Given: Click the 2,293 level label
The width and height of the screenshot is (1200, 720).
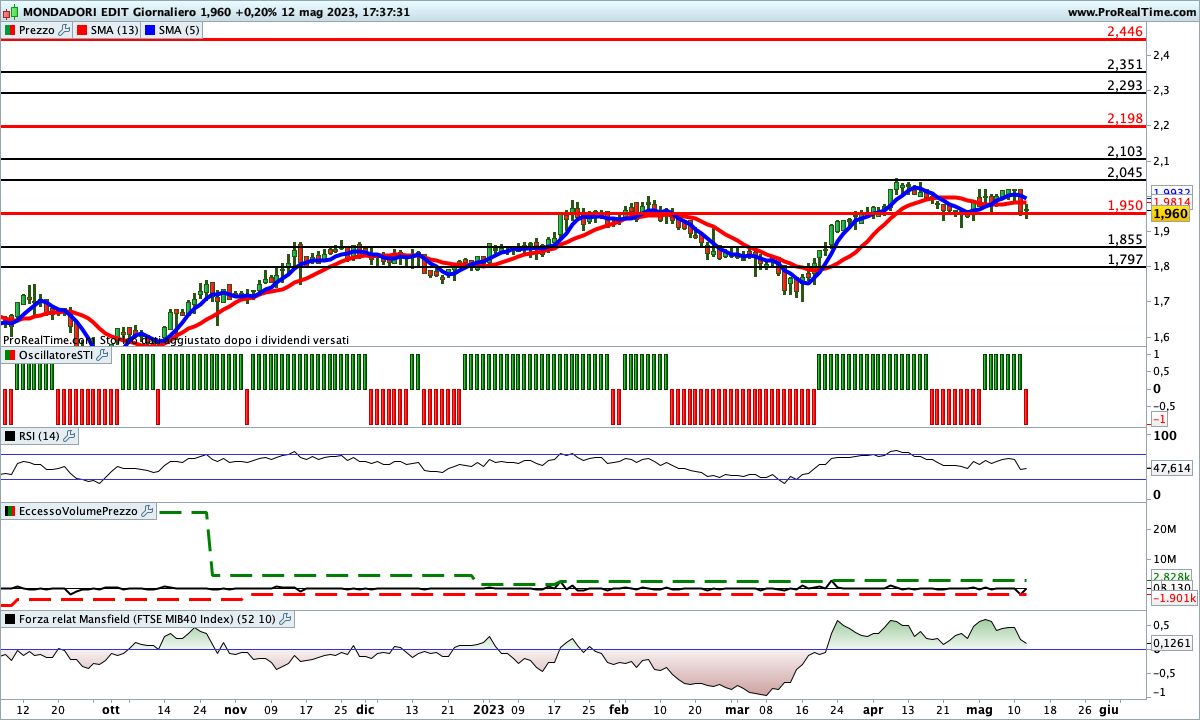Looking at the screenshot, I should (1125, 85).
